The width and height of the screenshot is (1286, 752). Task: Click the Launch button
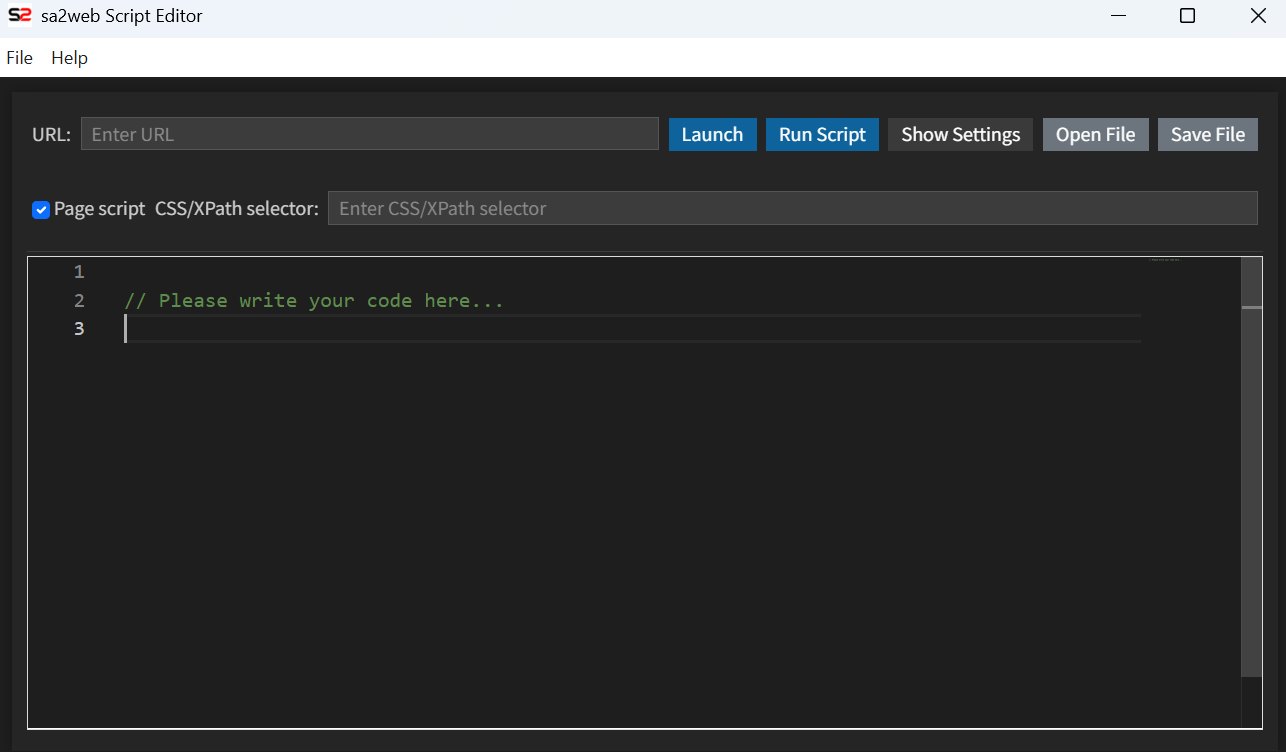coord(712,135)
